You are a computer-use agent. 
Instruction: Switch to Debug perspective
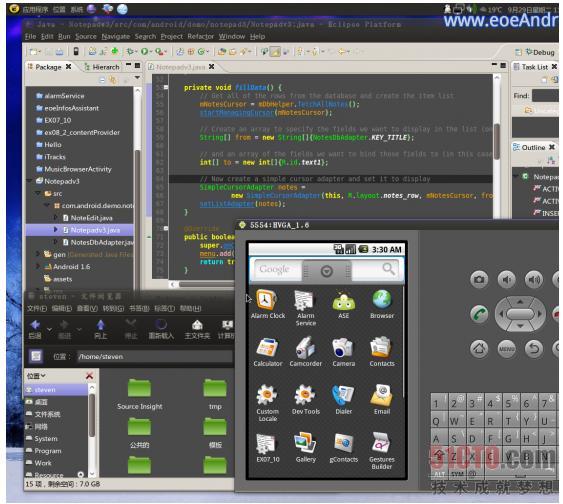click(x=540, y=52)
